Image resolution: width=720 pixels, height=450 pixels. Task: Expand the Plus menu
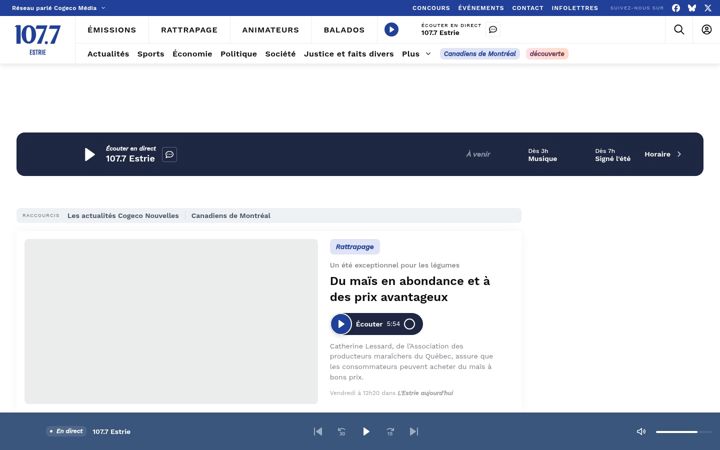point(416,54)
